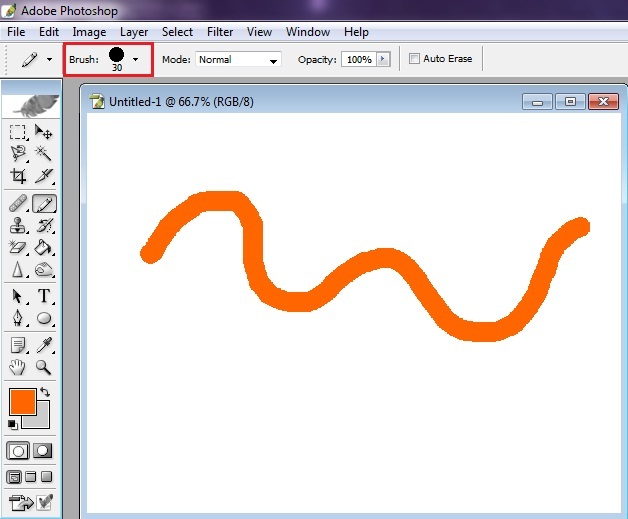Select the Eraser tool
This screenshot has height=519, width=628.
18,247
